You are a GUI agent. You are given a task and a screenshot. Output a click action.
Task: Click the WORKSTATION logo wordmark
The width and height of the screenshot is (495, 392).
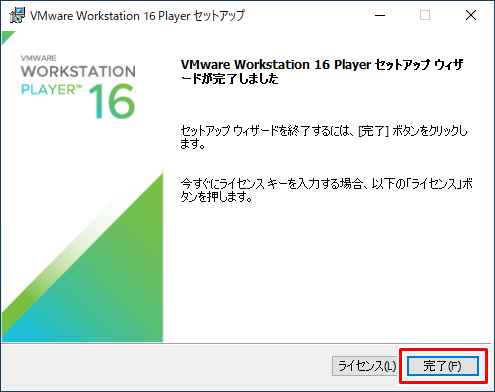point(78,71)
